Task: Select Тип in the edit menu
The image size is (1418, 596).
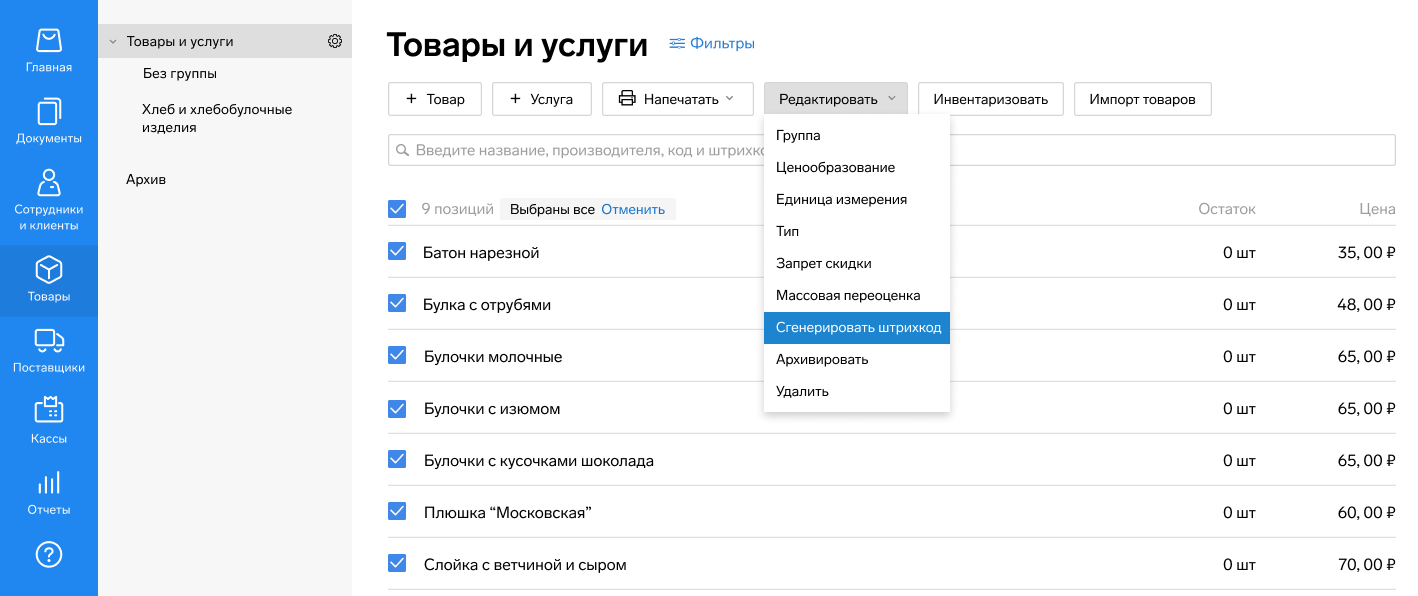Action: coord(857,231)
